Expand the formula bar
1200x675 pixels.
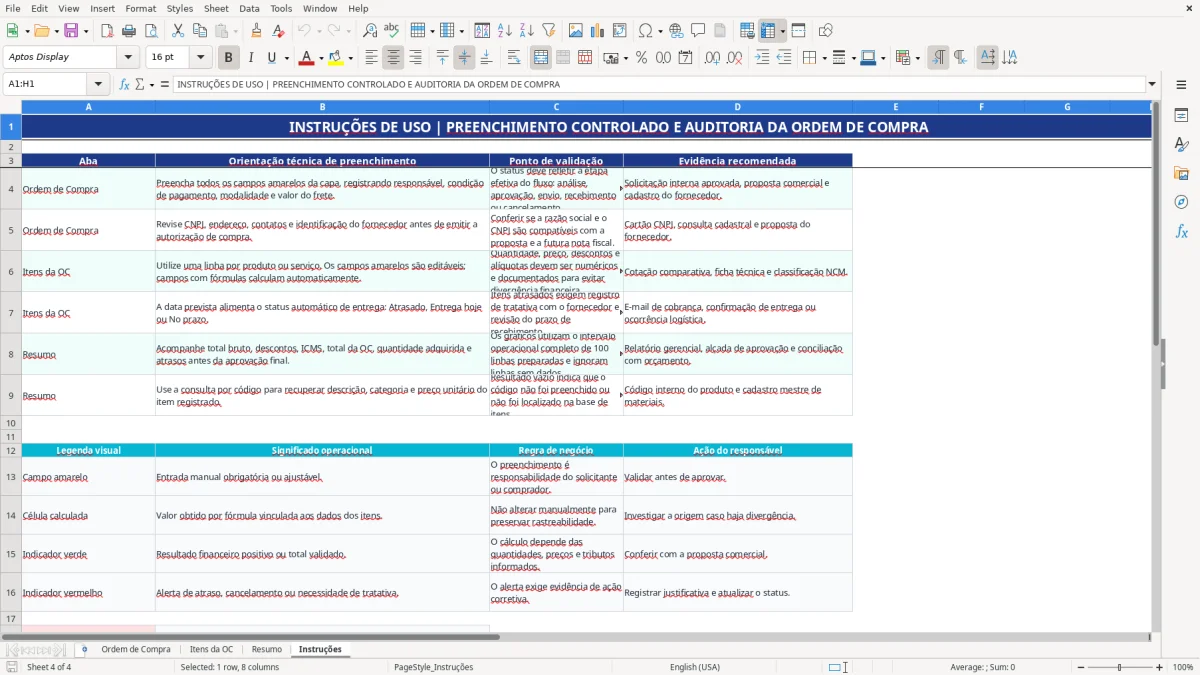pyautogui.click(x=1152, y=85)
